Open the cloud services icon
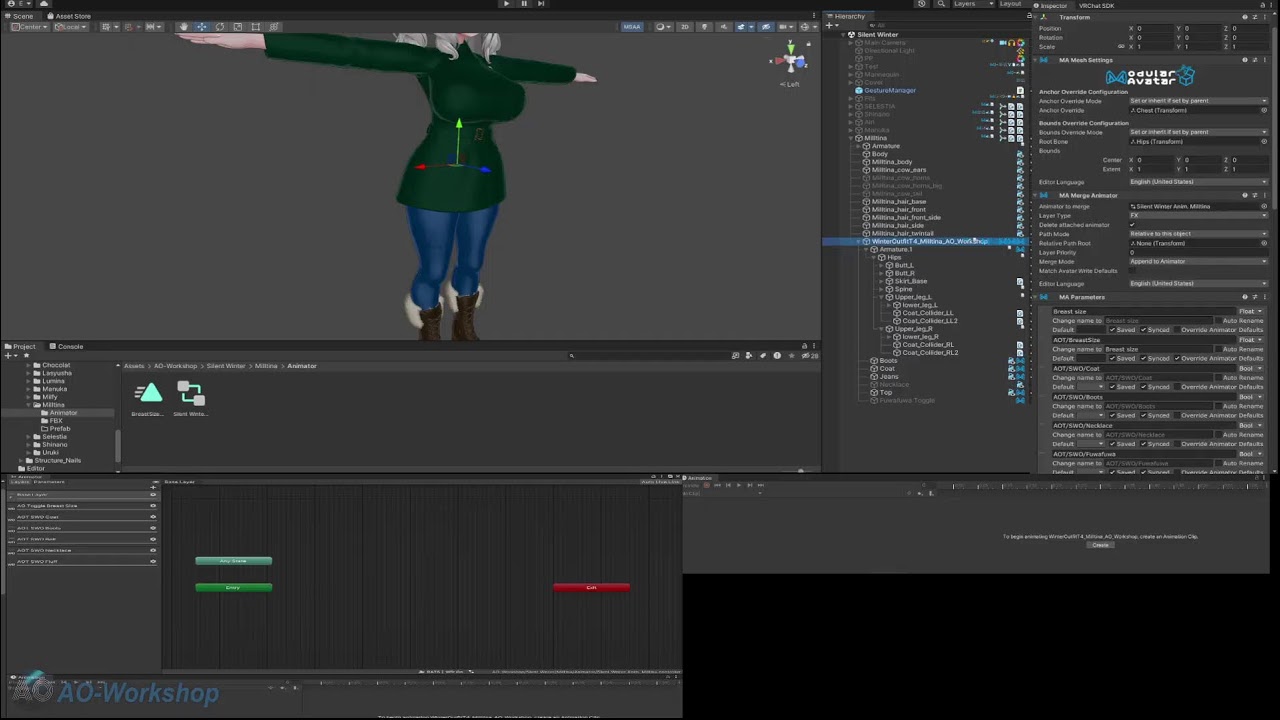This screenshot has width=1280, height=720. (x=43, y=4)
